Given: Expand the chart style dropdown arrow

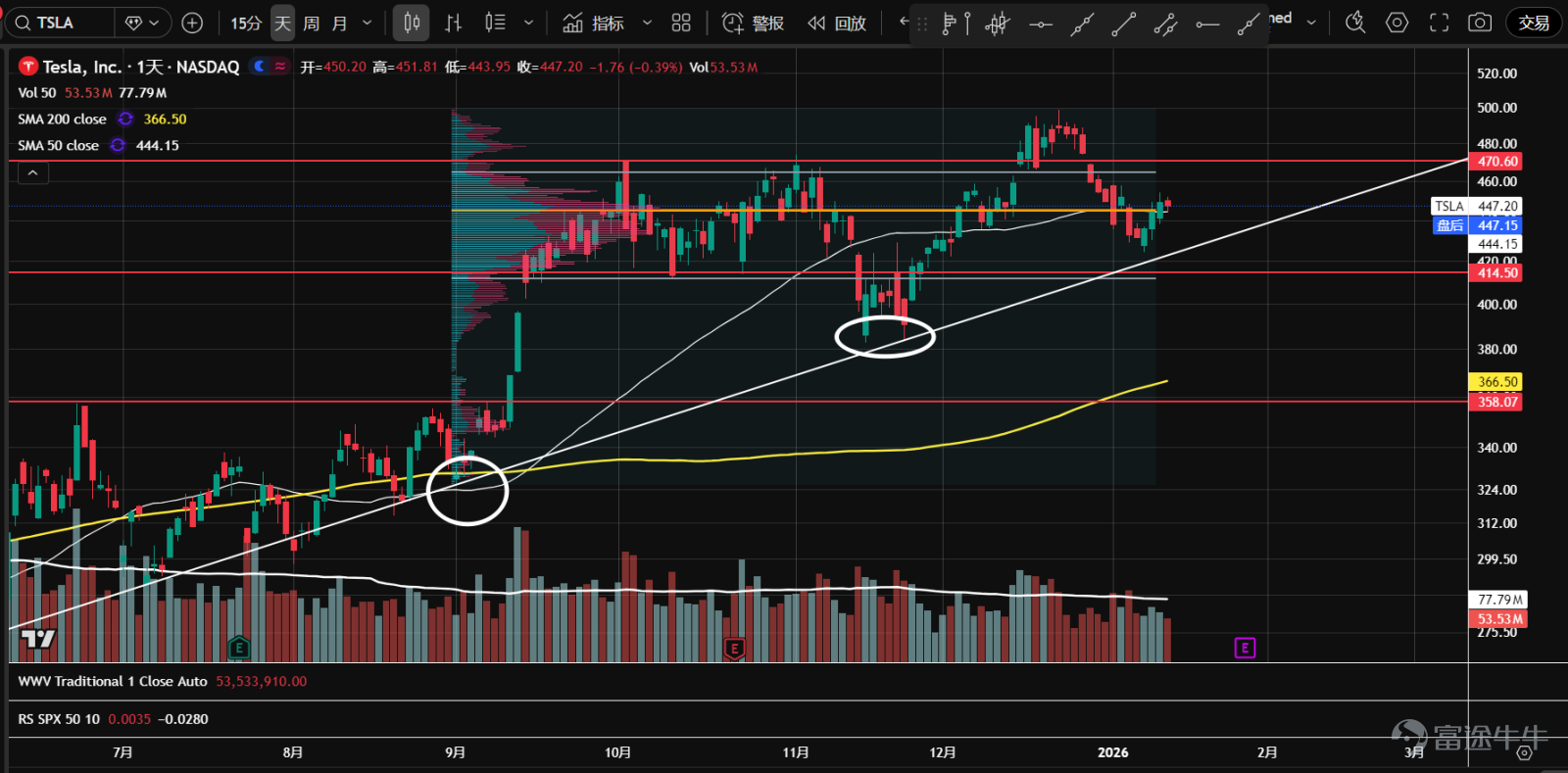Looking at the screenshot, I should [x=529, y=23].
